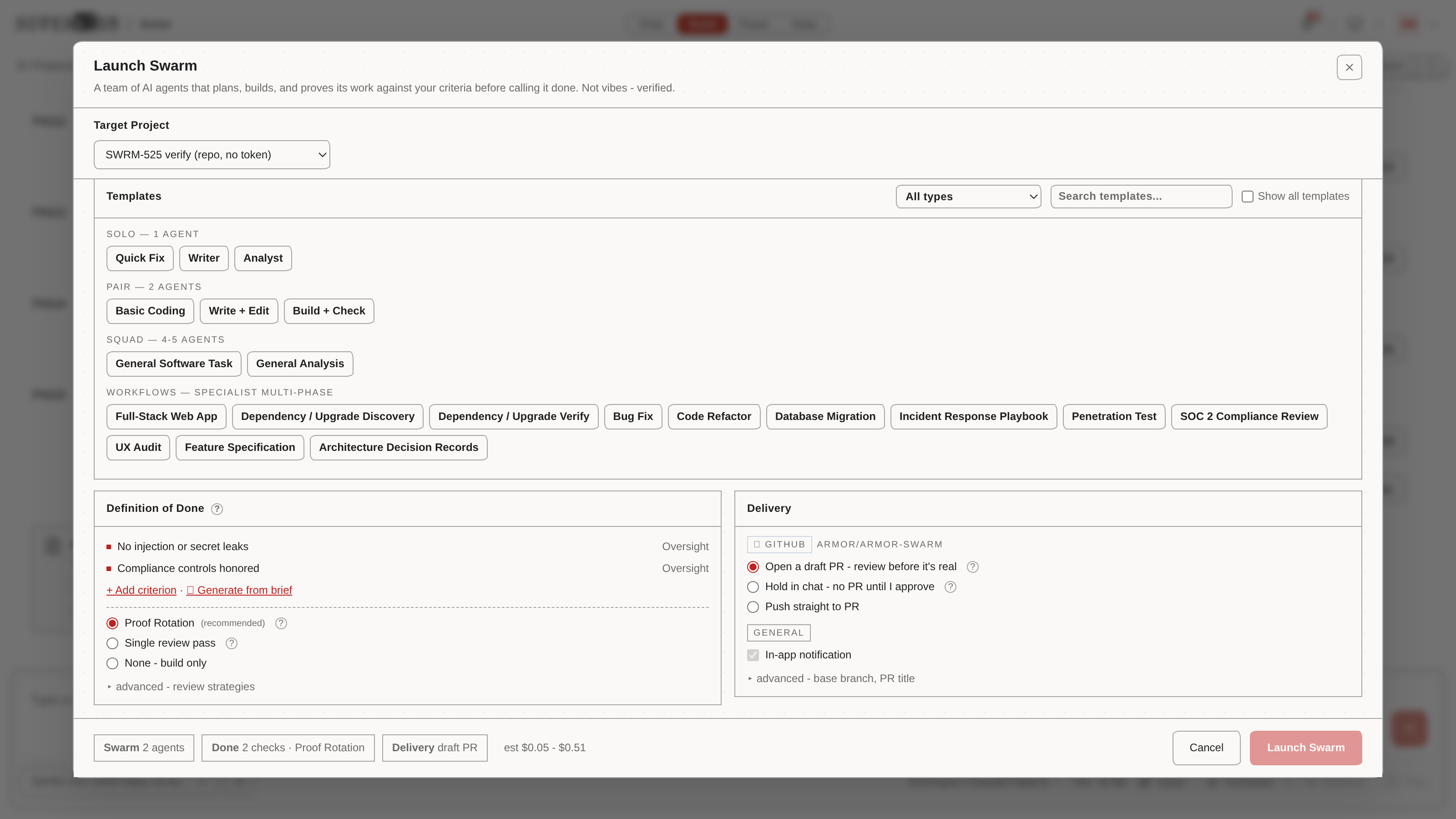
Task: Click the + Add criterion link
Action: [142, 590]
